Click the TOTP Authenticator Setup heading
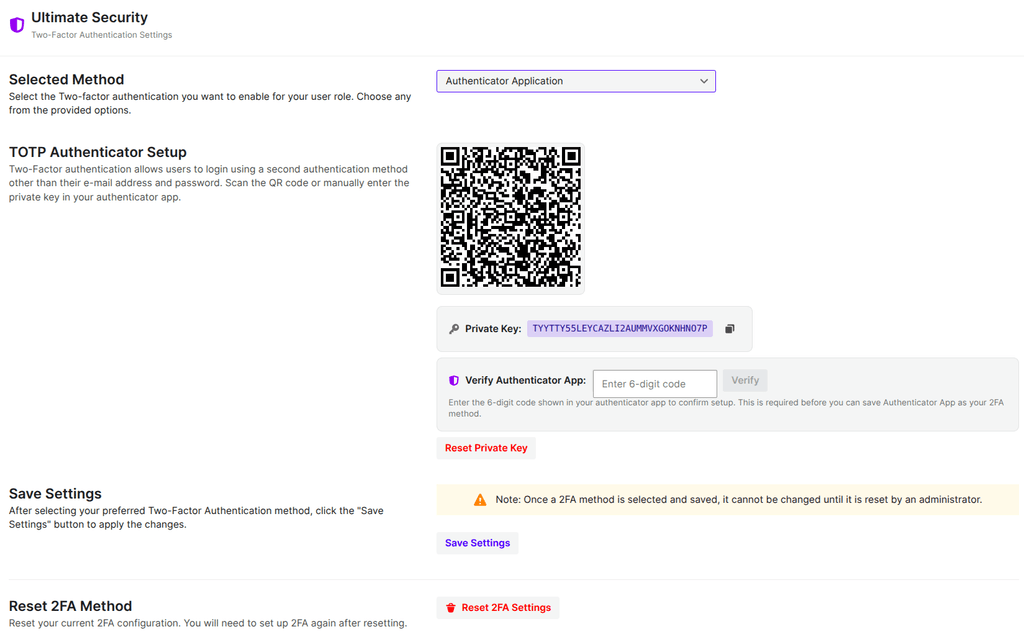 pos(98,152)
